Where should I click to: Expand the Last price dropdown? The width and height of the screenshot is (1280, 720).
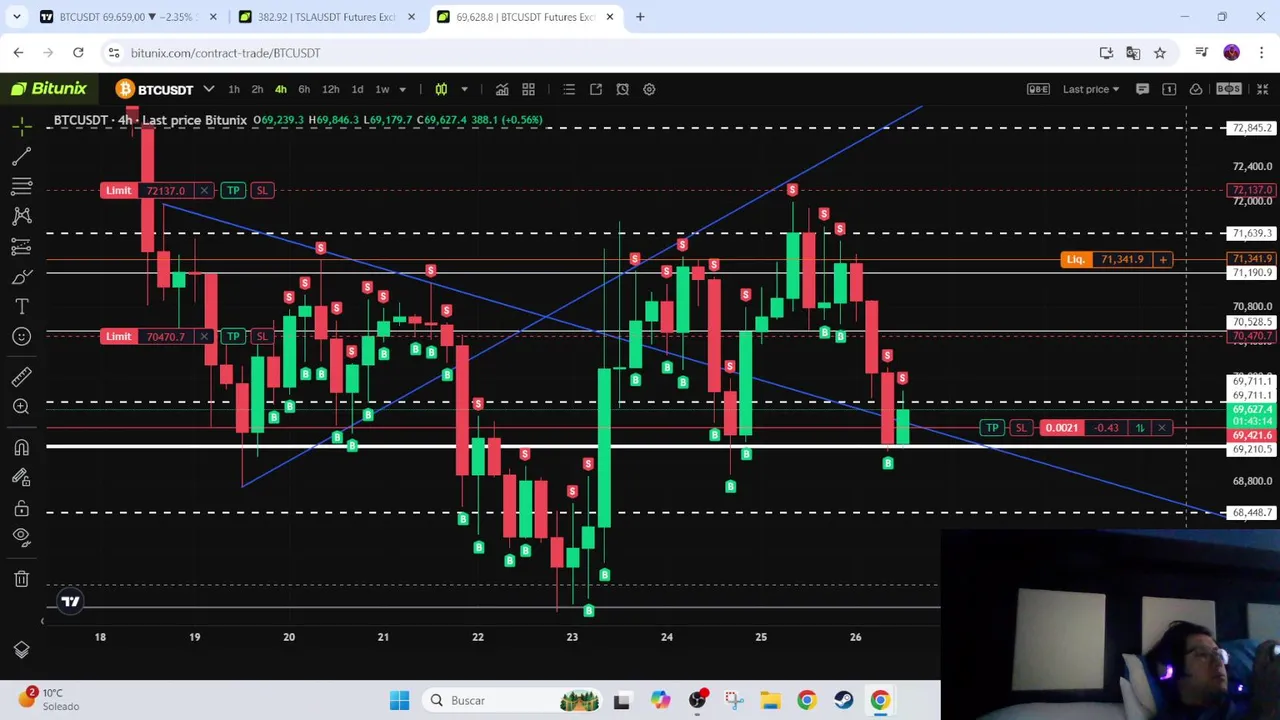click(x=1091, y=89)
